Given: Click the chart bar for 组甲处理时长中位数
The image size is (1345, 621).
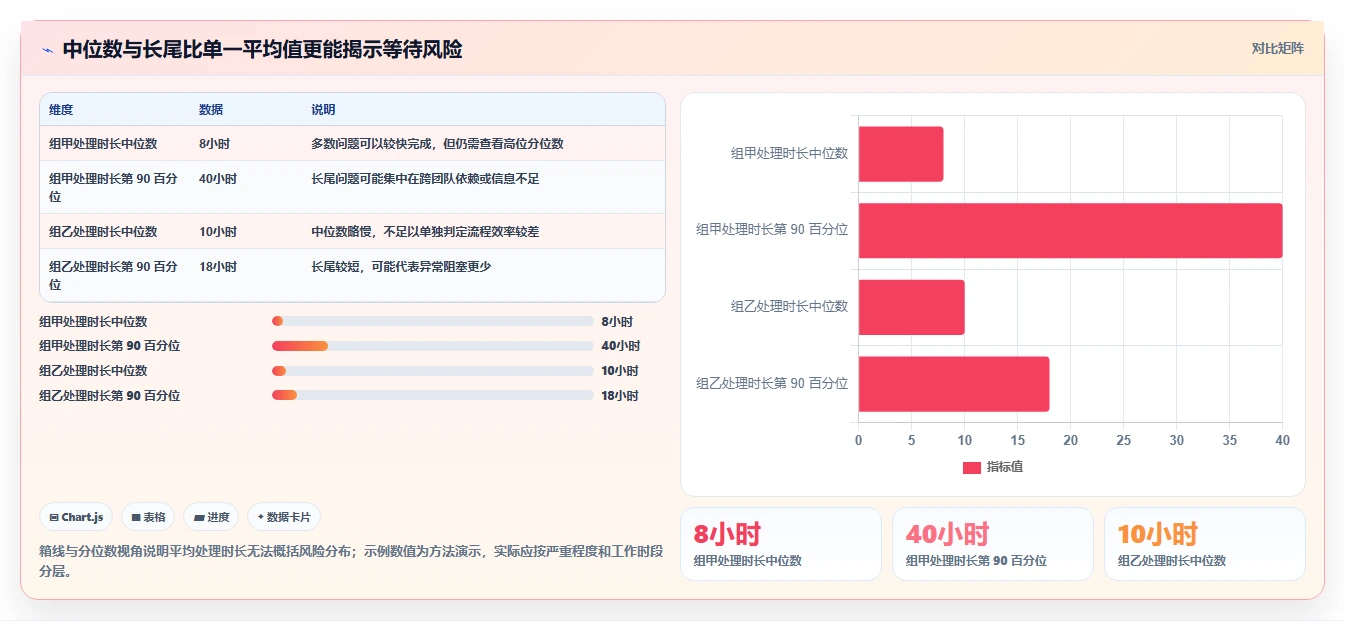Looking at the screenshot, I should [x=901, y=154].
